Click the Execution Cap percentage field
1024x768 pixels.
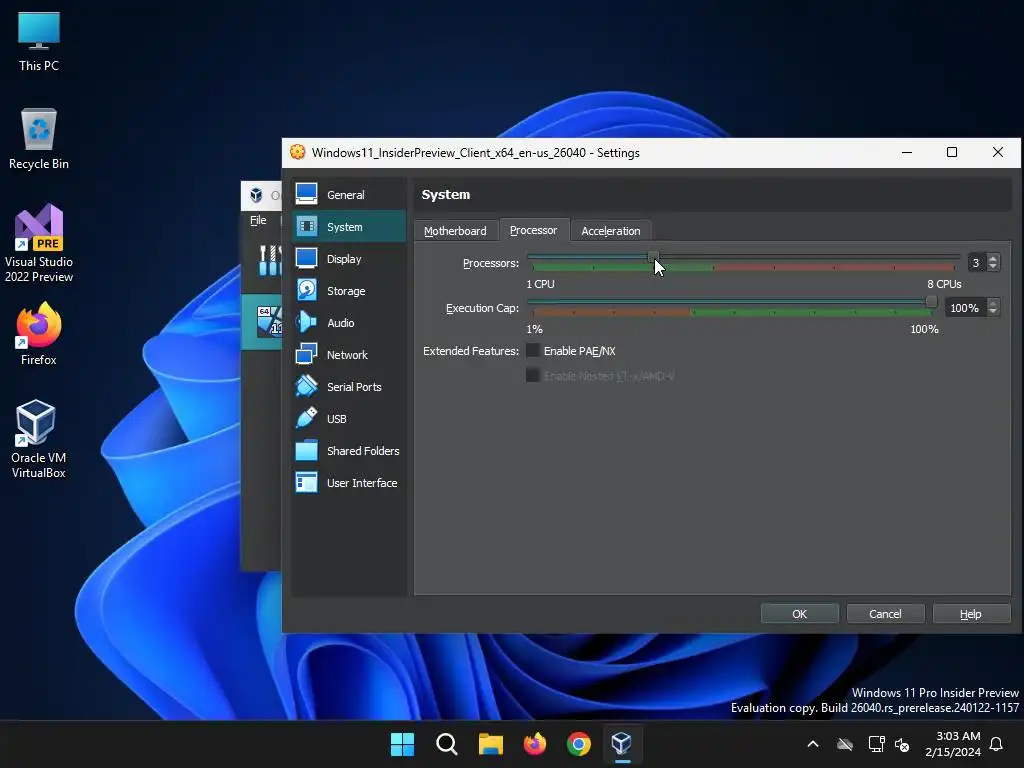click(965, 308)
